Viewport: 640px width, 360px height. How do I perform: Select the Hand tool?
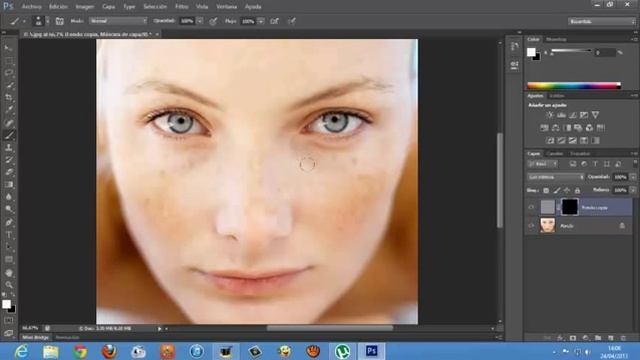pos(9,273)
